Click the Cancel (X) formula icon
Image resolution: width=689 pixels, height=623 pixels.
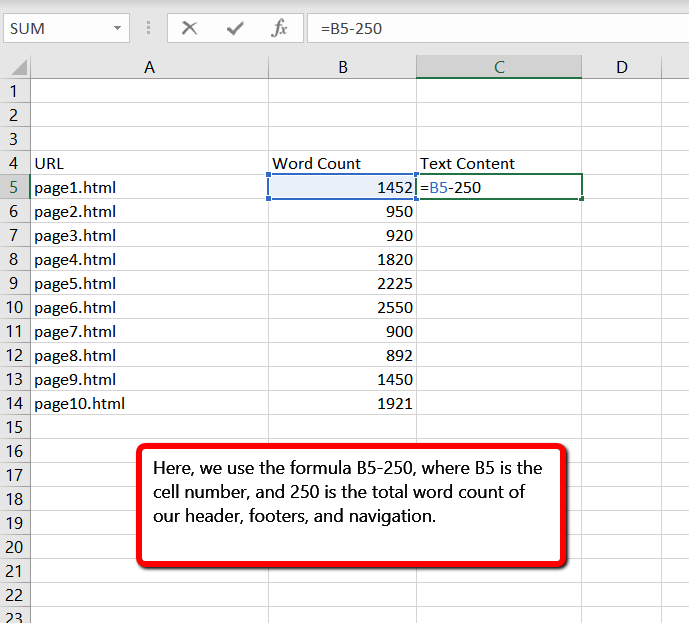pos(189,28)
